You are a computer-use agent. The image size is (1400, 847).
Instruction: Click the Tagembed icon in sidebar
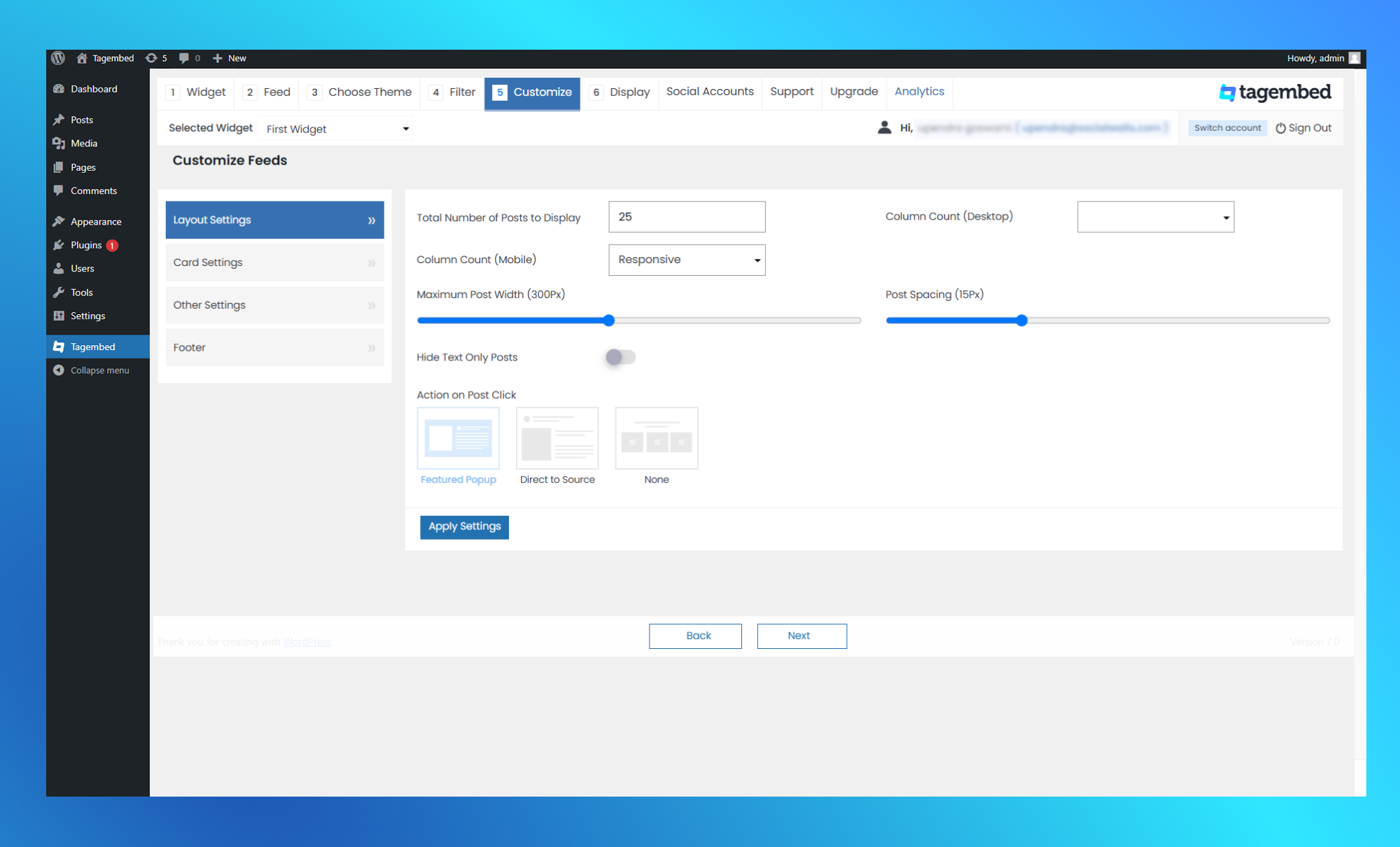[x=59, y=346]
